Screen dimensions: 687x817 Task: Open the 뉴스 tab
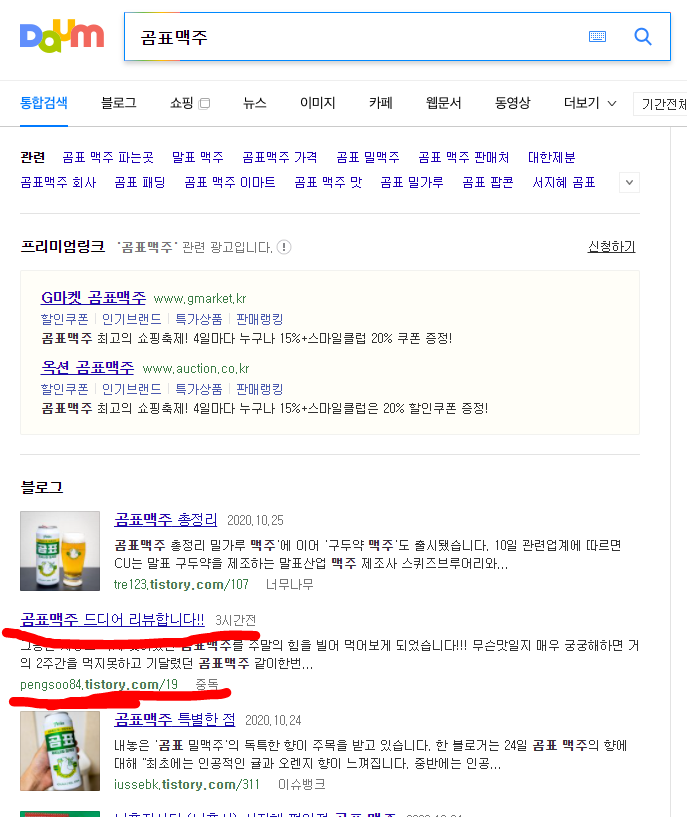point(255,103)
